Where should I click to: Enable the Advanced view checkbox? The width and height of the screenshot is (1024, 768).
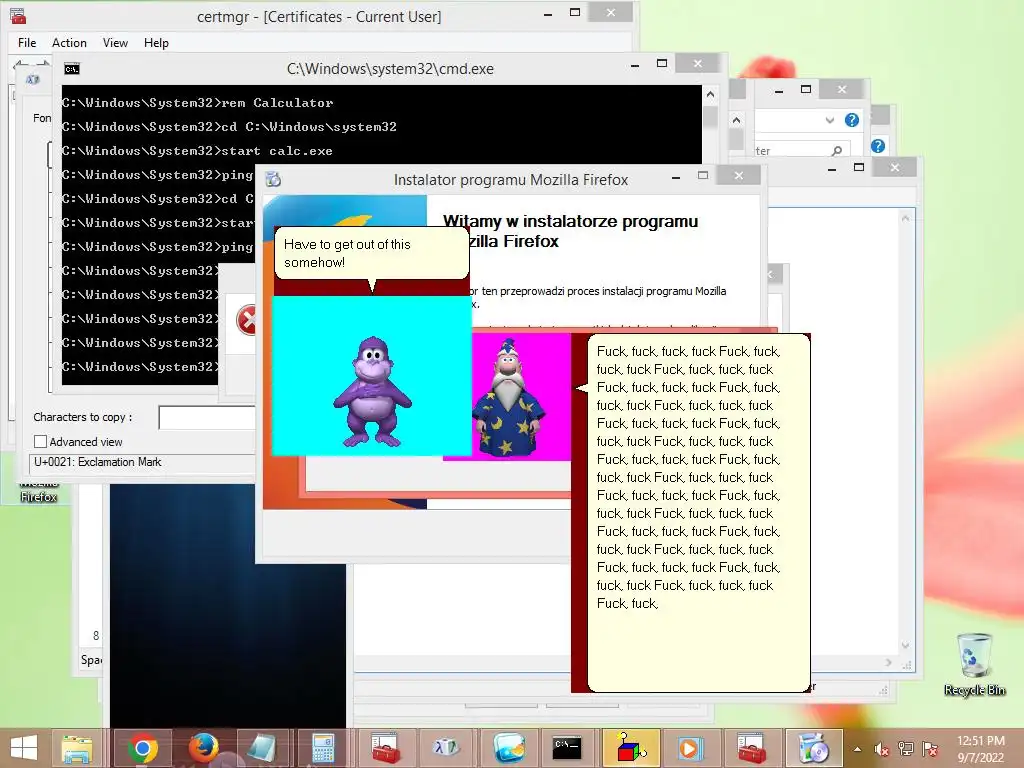point(40,441)
